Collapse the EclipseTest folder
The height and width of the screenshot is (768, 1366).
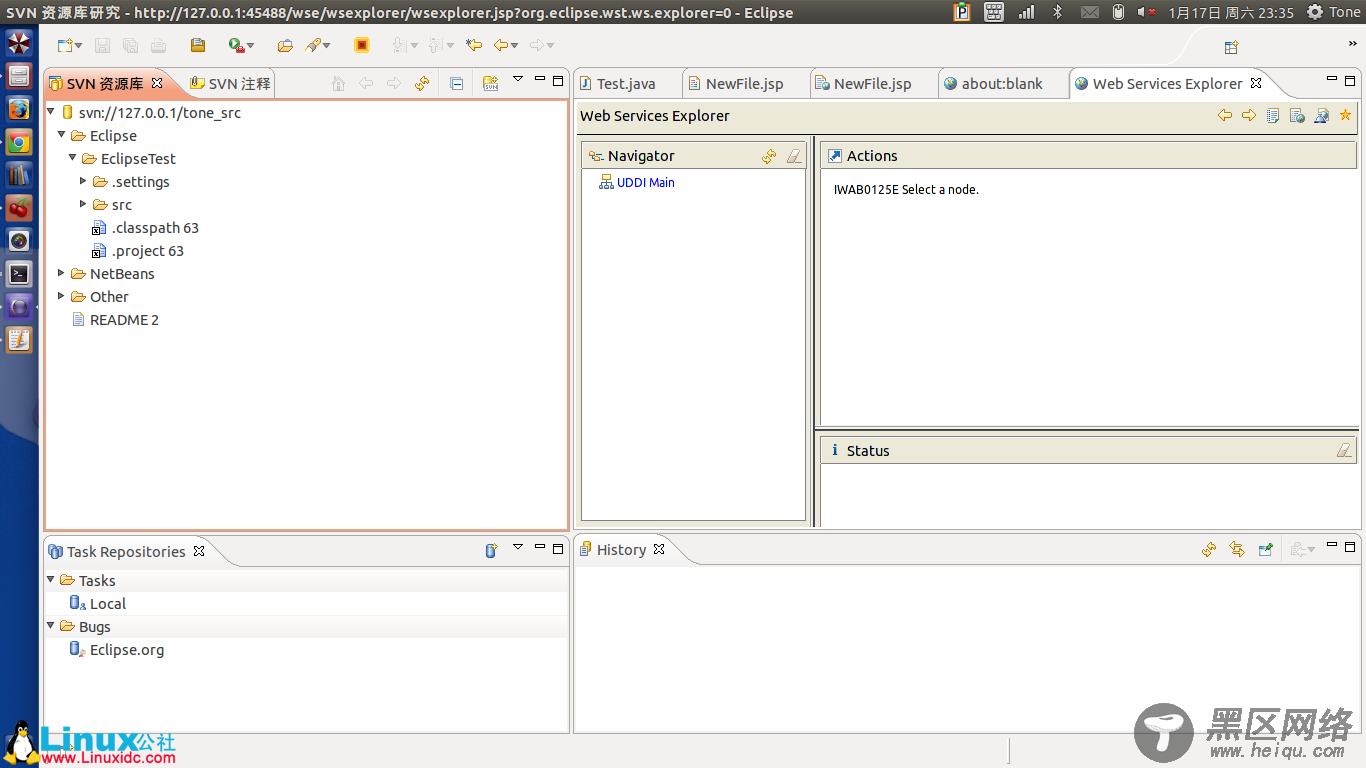pyautogui.click(x=73, y=158)
